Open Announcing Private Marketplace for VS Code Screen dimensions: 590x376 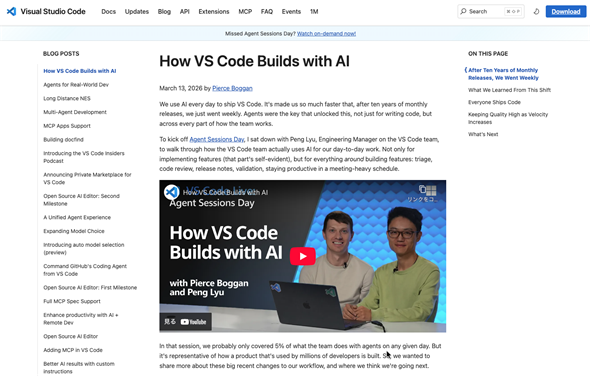tap(87, 178)
